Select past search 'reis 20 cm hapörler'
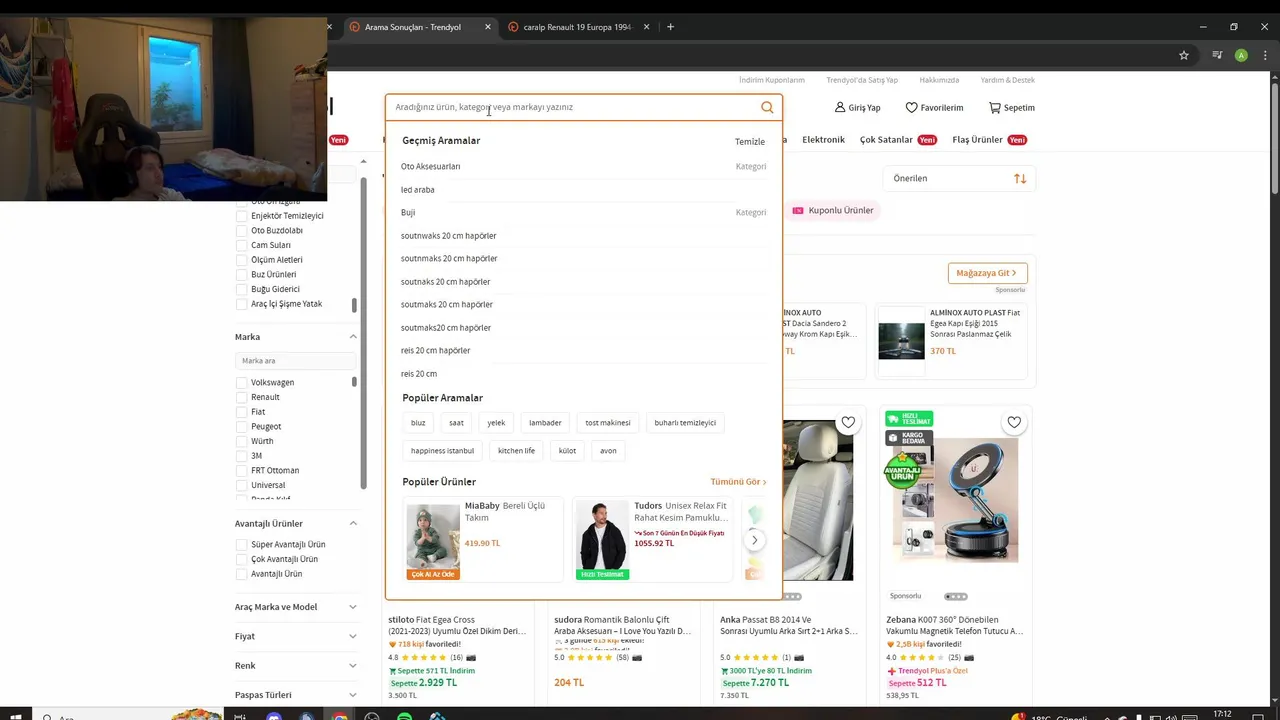Image resolution: width=1280 pixels, height=720 pixels. 436,350
